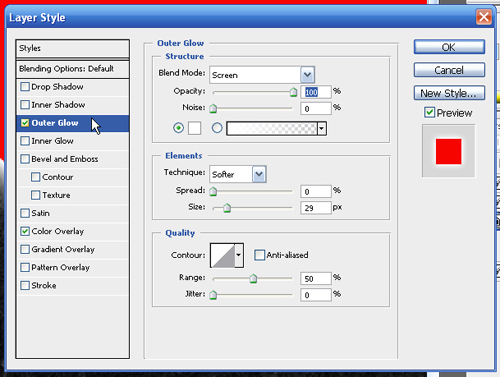The height and width of the screenshot is (377, 500).
Task: Select the Styles list header
Action: click(x=72, y=48)
